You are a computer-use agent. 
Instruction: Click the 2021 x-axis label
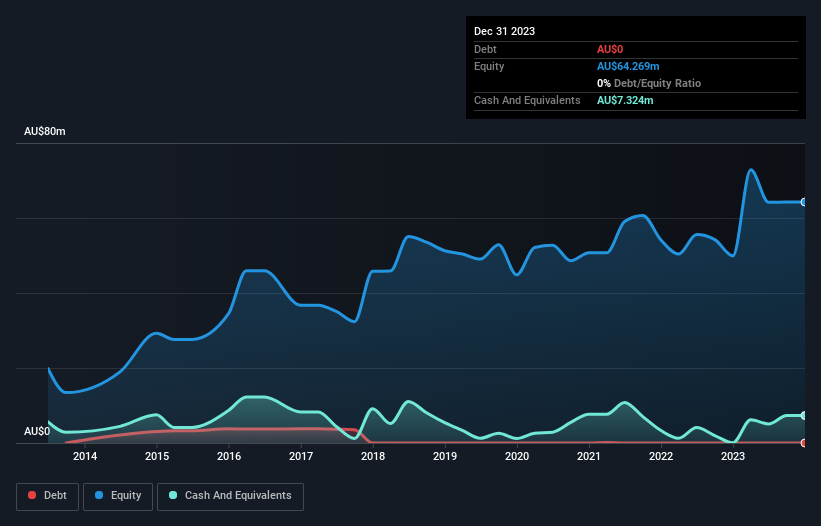589,456
